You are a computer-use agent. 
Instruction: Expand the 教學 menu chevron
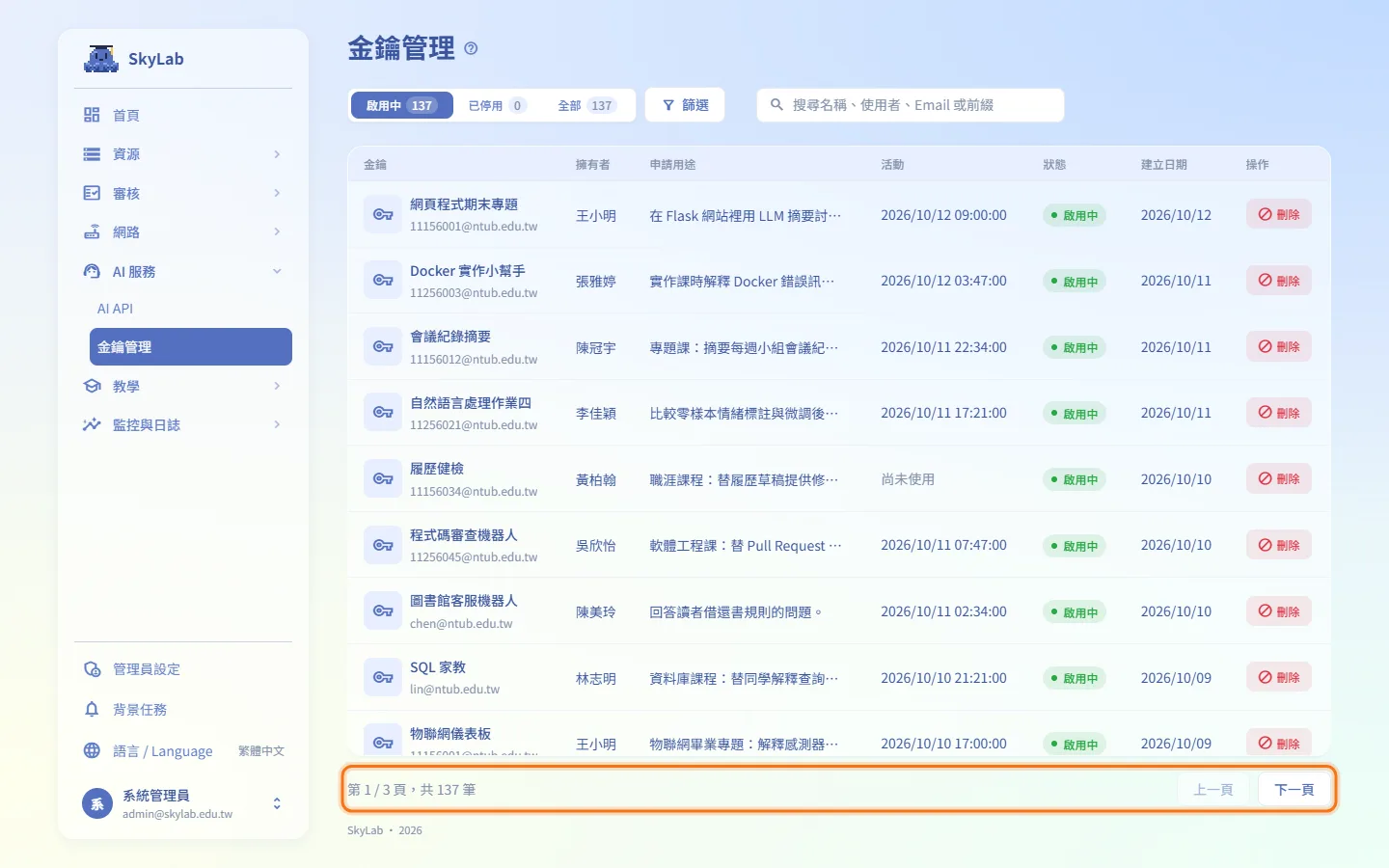[x=277, y=386]
